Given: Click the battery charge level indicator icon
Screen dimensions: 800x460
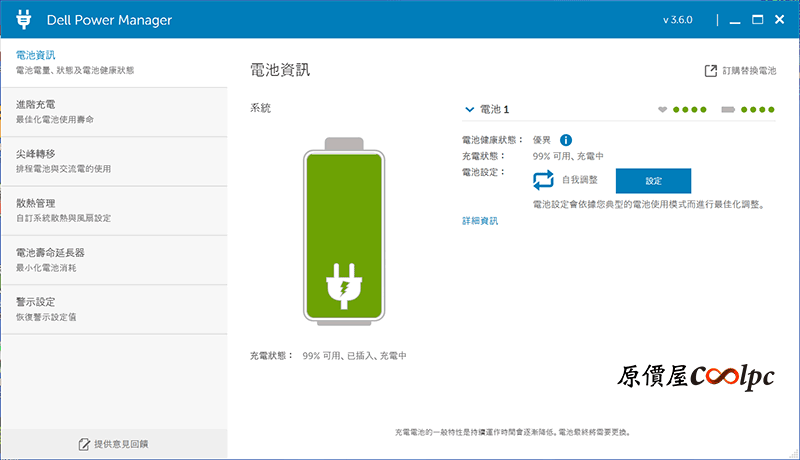Looking at the screenshot, I should tap(728, 110).
